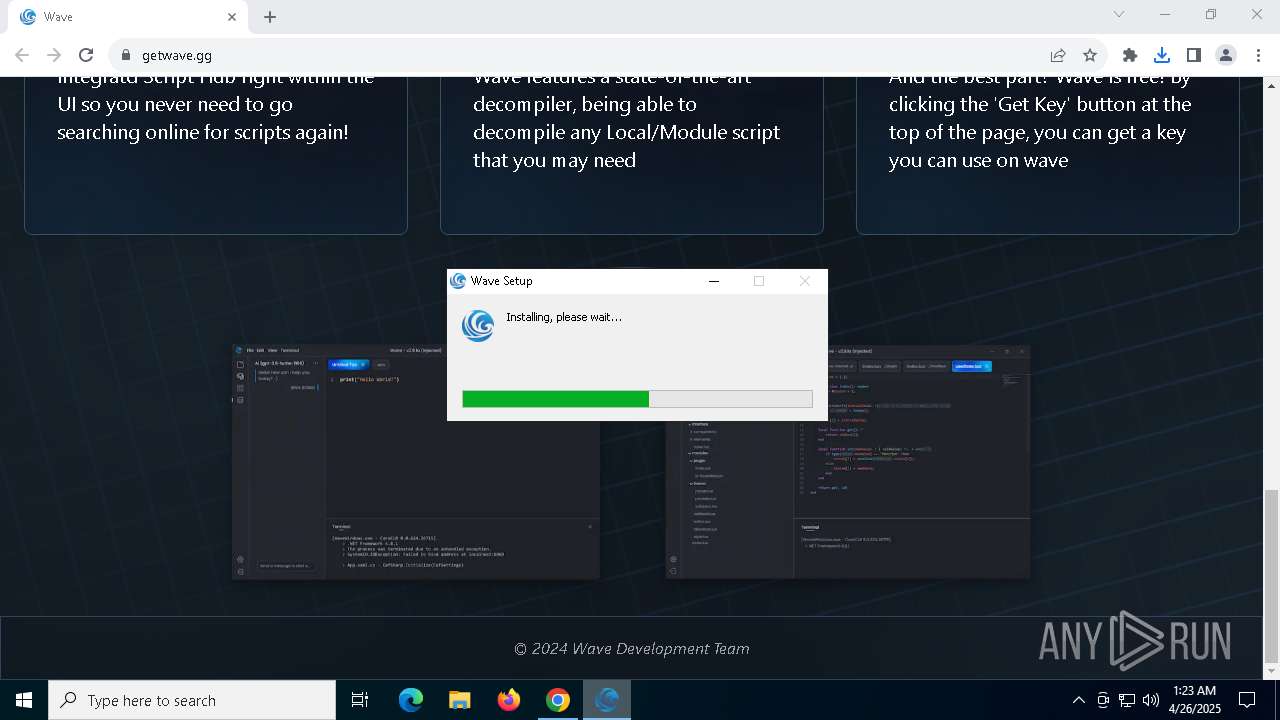The width and height of the screenshot is (1280, 720).
Task: Show hidden system tray icons
Action: [x=1078, y=700]
